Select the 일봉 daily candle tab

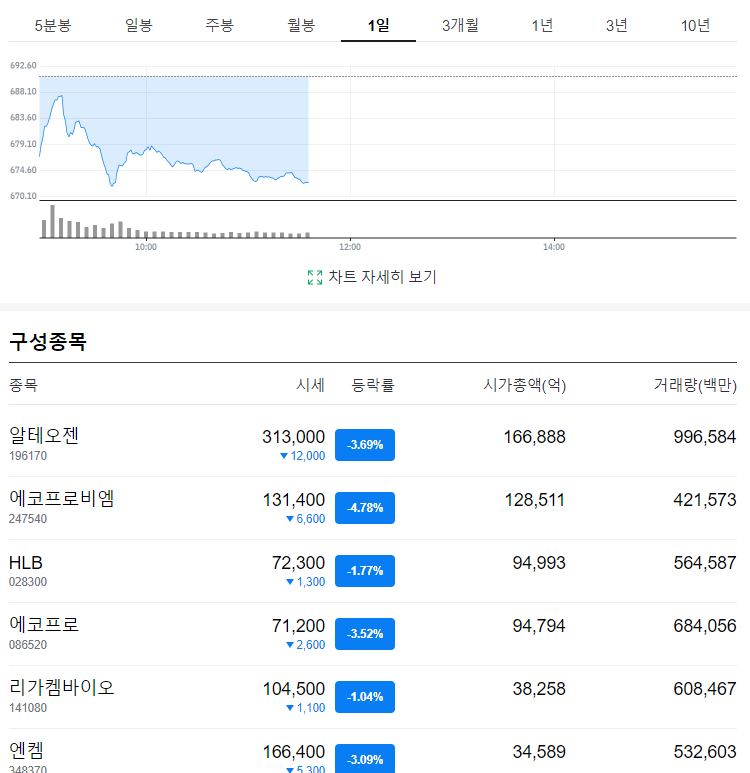[139, 25]
